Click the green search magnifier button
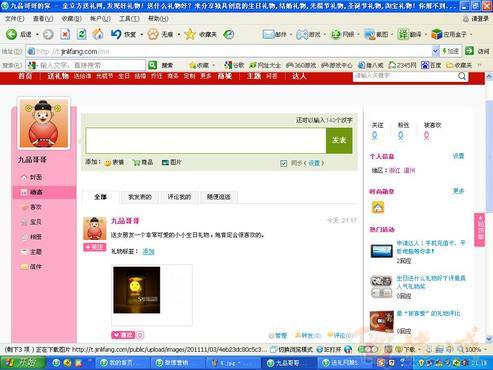 [152, 65]
